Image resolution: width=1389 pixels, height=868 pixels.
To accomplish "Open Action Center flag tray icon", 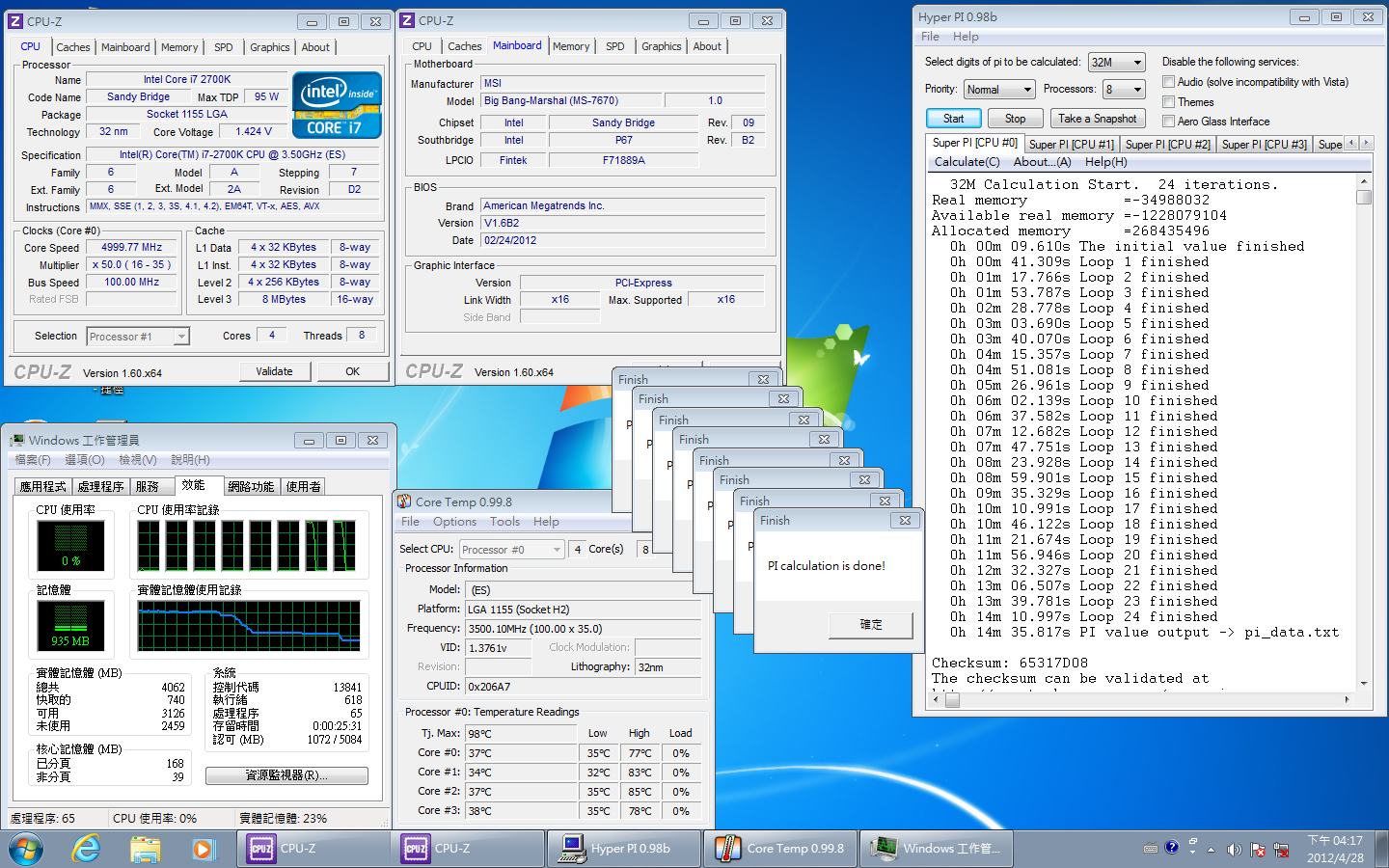I will (x=1257, y=850).
